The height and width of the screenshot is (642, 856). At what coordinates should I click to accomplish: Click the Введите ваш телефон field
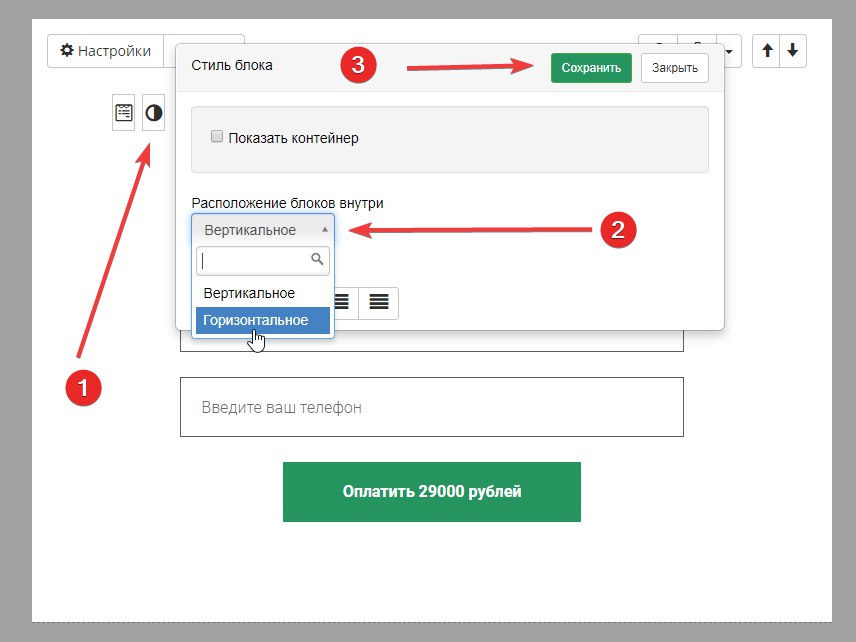432,407
